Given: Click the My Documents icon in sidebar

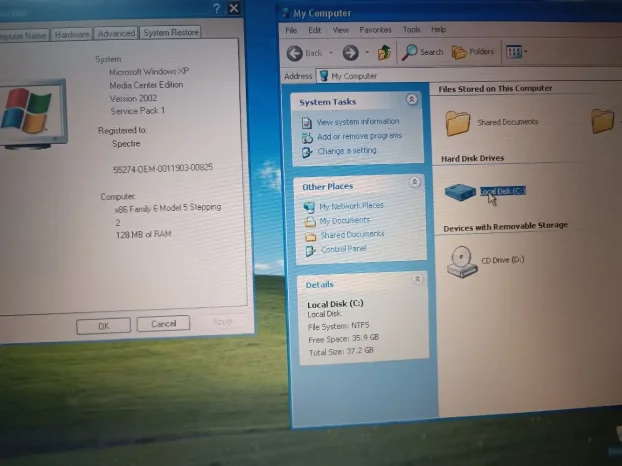Looking at the screenshot, I should [310, 222].
